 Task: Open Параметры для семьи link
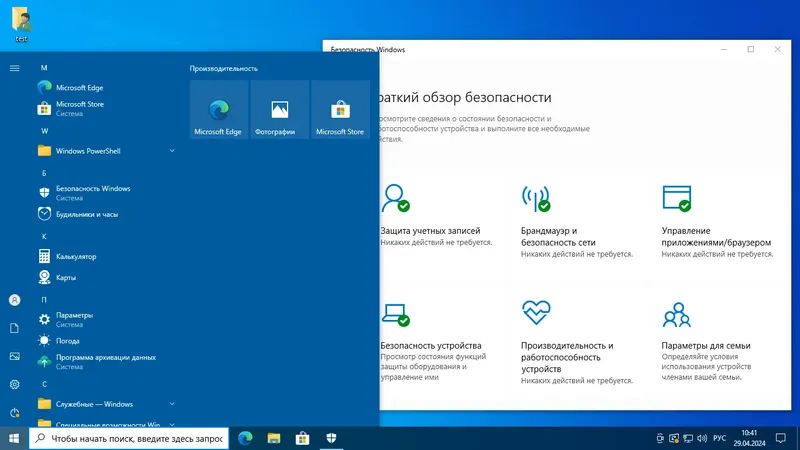706,345
